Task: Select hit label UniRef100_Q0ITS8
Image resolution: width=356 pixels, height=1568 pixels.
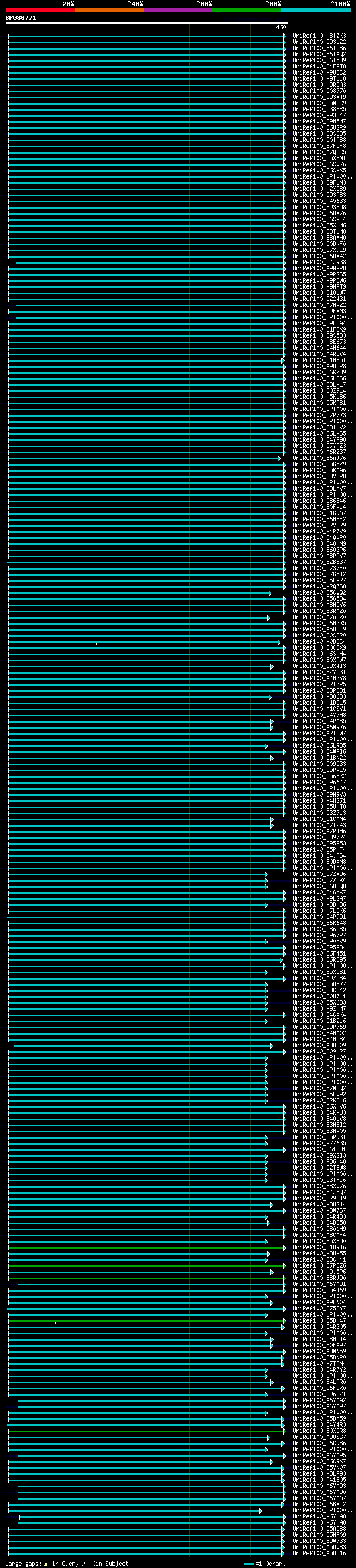Action: [x=319, y=140]
